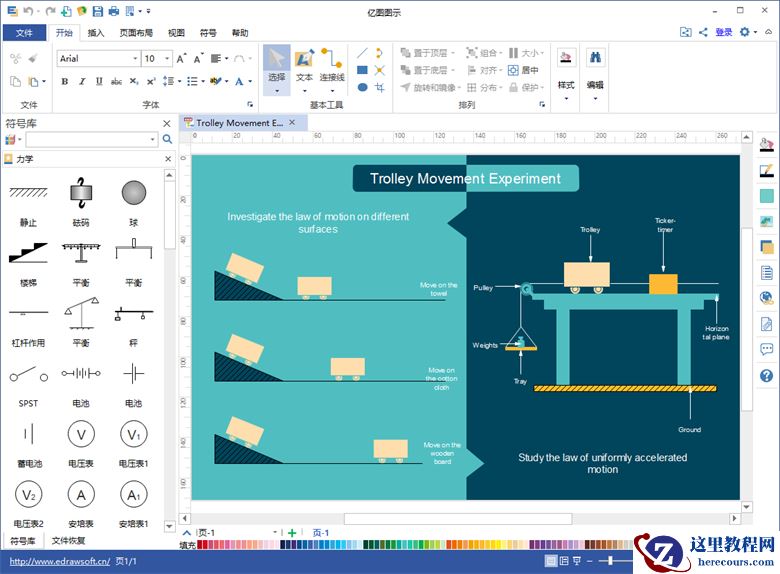This screenshot has height=574, width=780.
Task: Activate the 文本 text tool
Action: pyautogui.click(x=304, y=70)
